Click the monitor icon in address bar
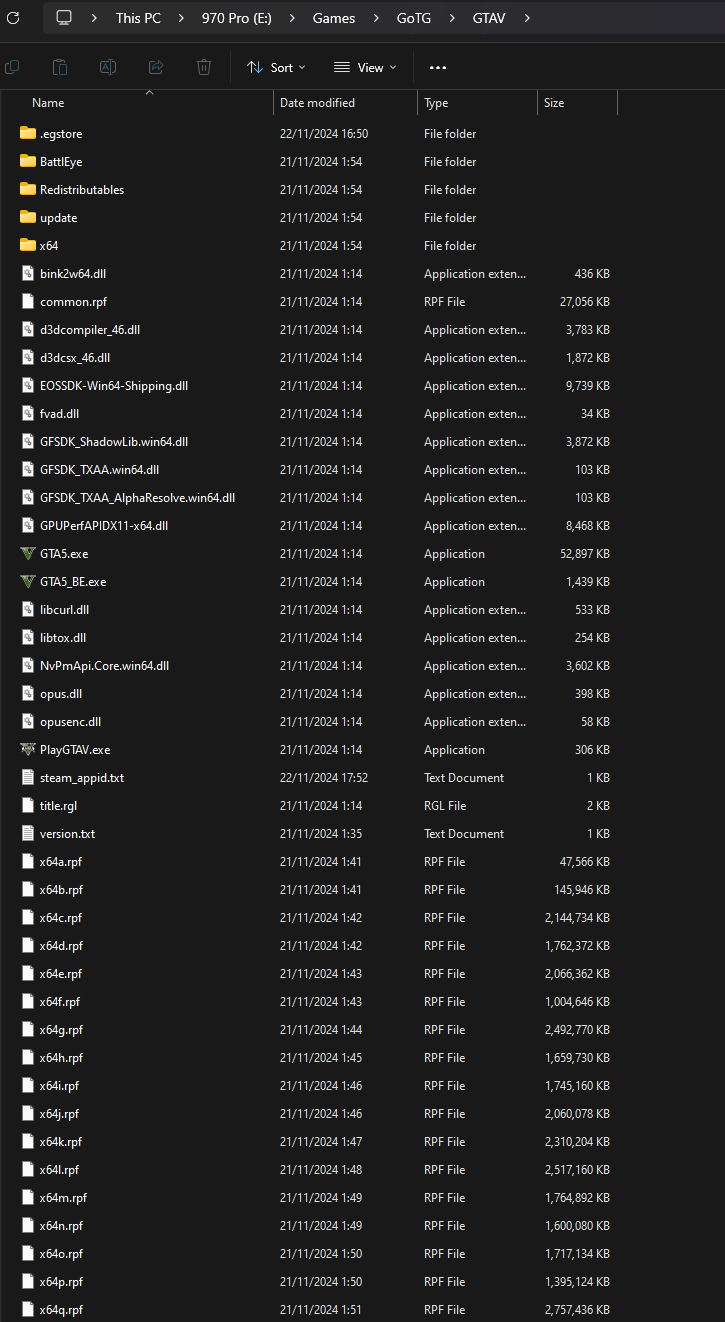 pos(65,18)
